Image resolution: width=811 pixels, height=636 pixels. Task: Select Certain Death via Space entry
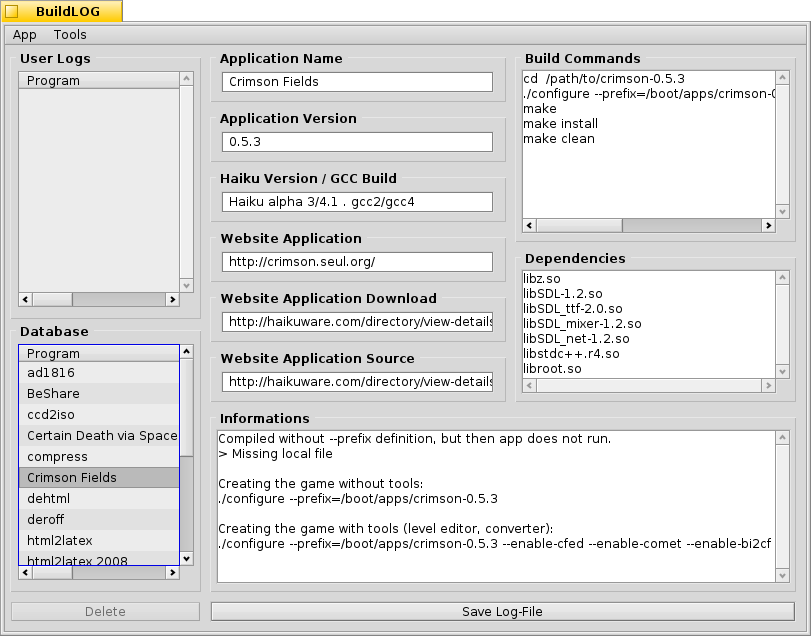tap(99, 435)
